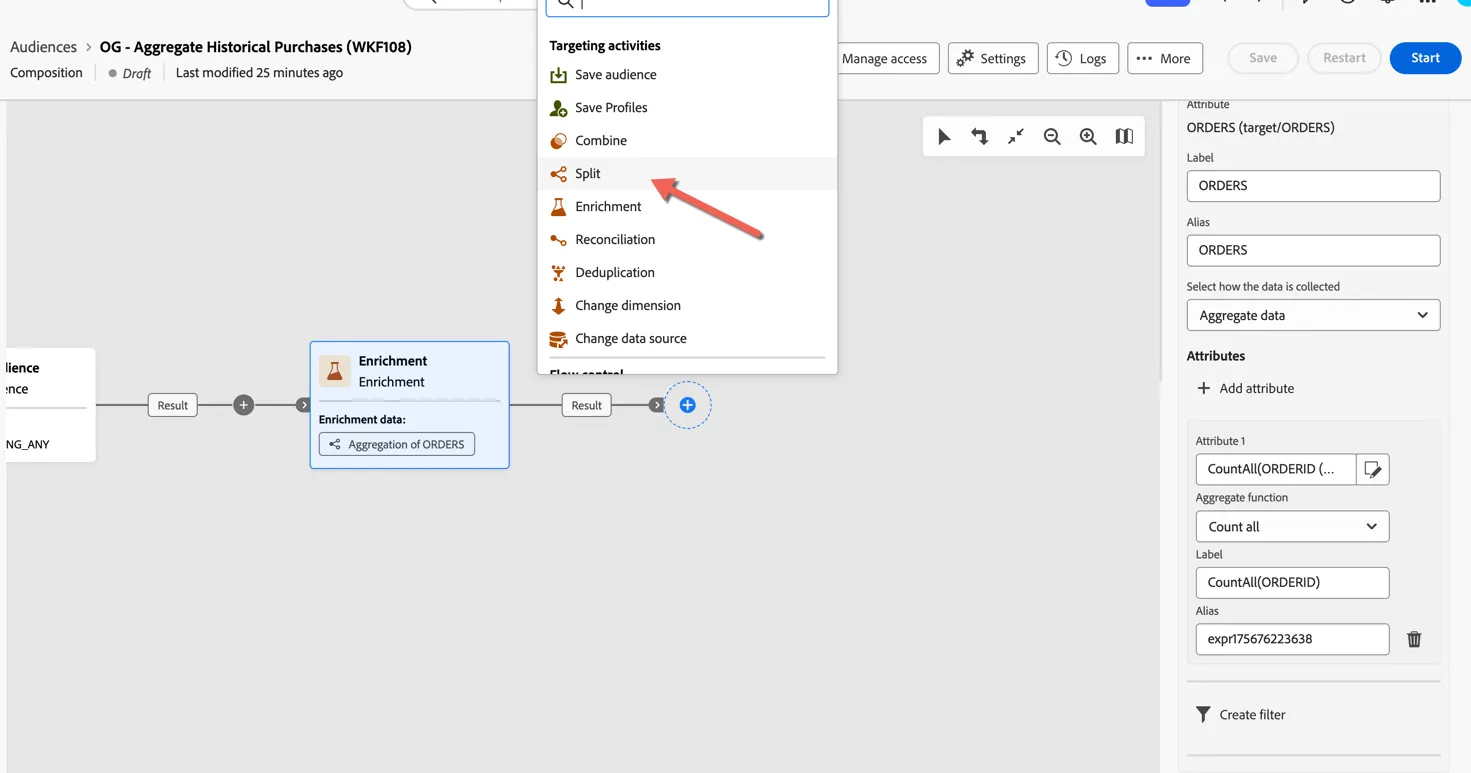Choose Change dimension activity

687,306
